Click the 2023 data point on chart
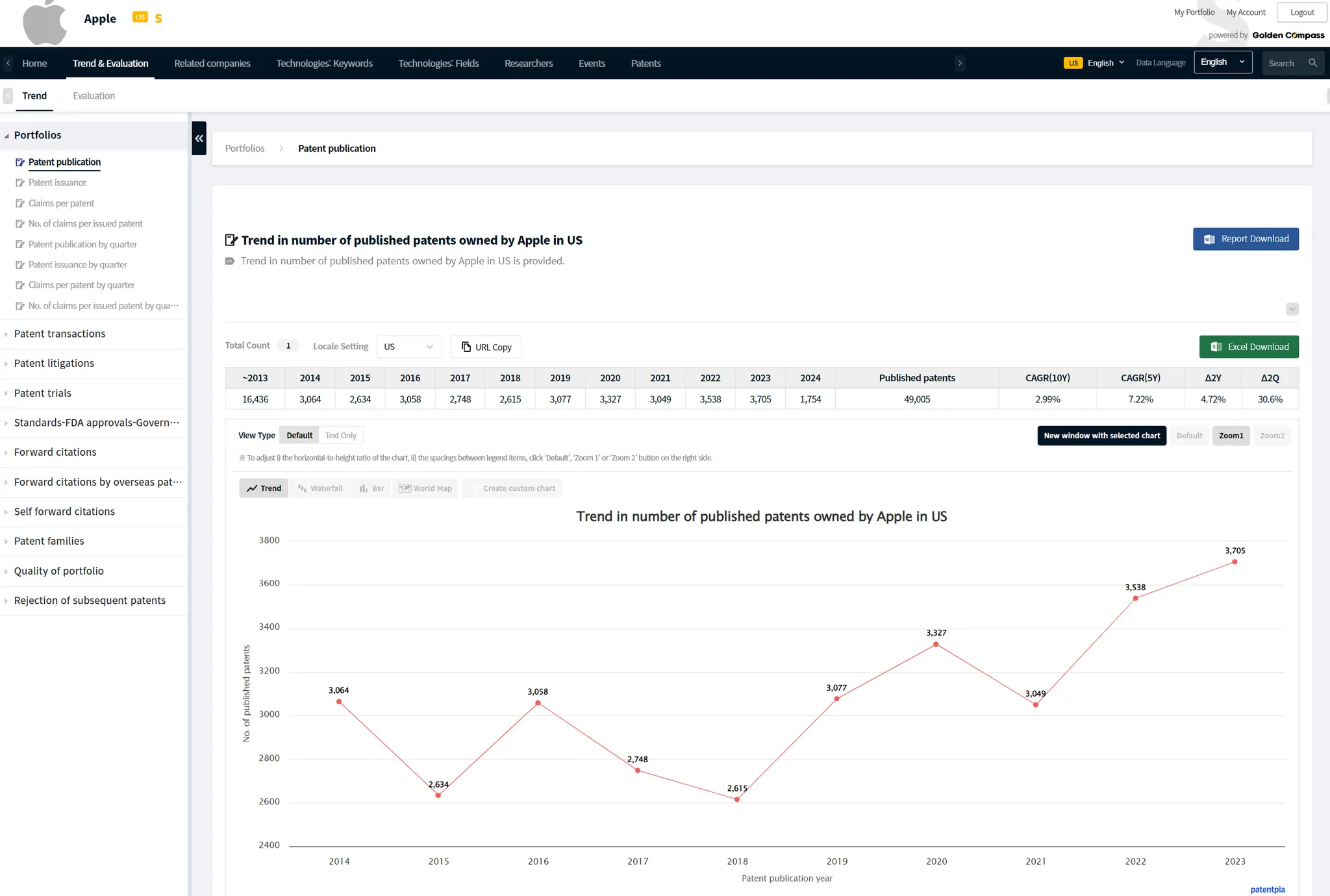1330x896 pixels. point(1235,562)
